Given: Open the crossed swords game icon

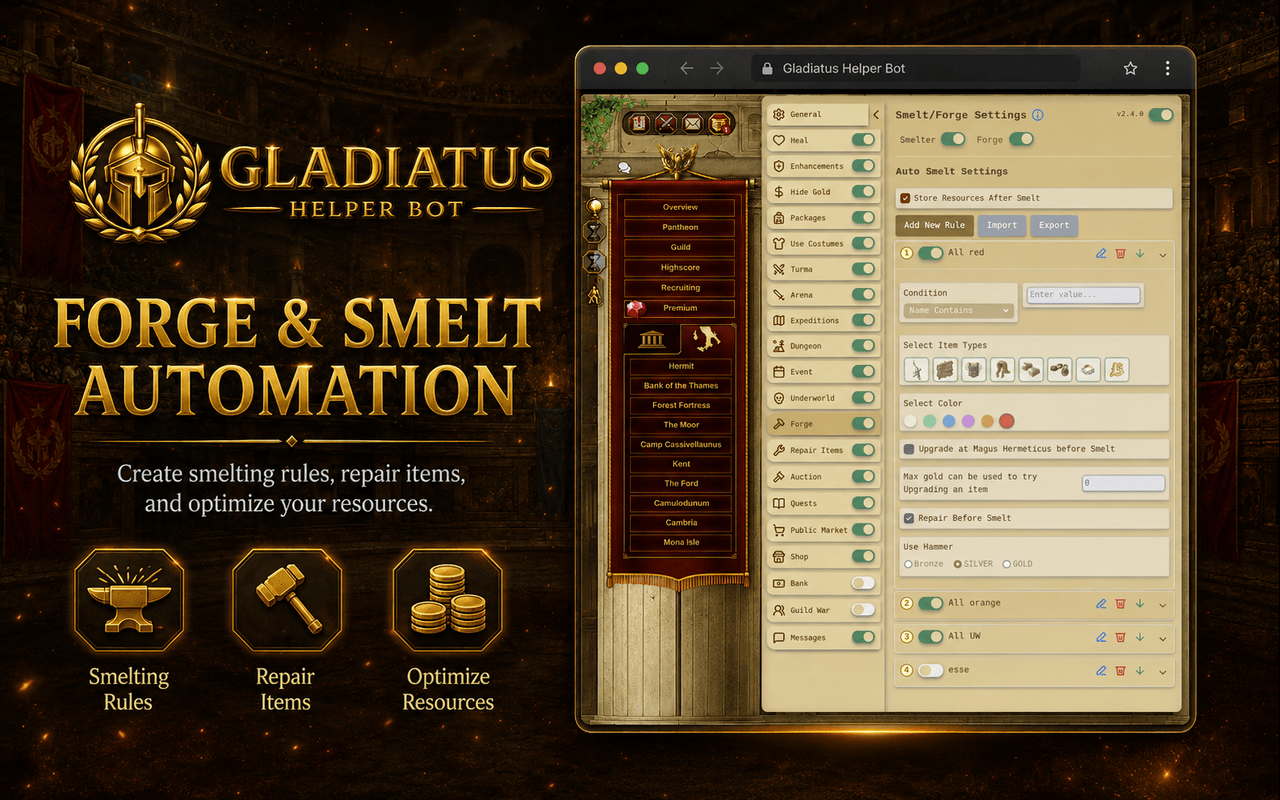Looking at the screenshot, I should click(x=666, y=124).
